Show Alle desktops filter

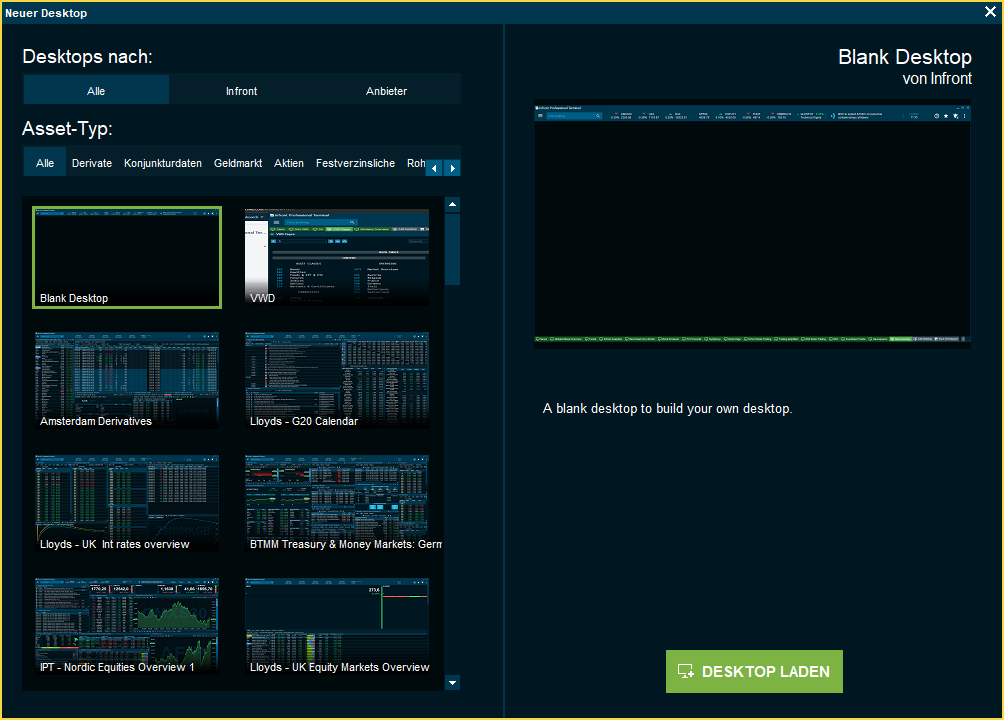click(x=96, y=91)
